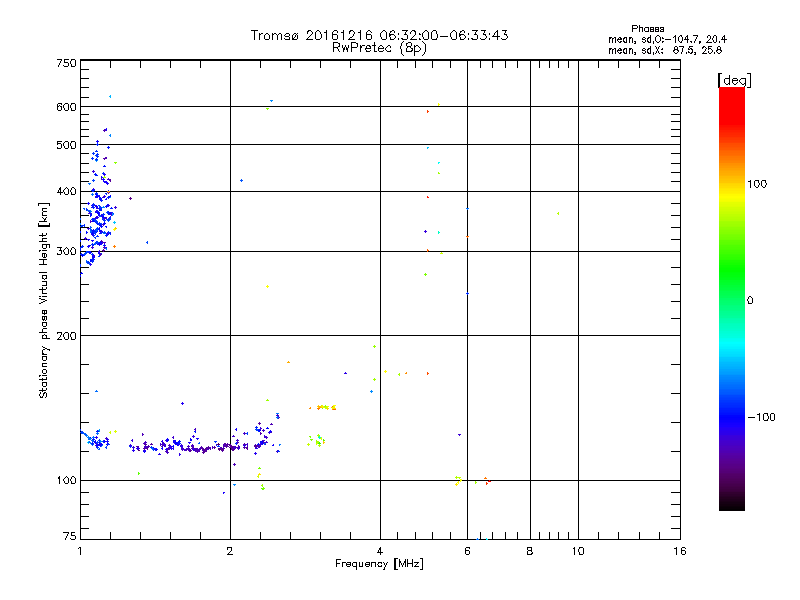The width and height of the screenshot is (800, 600).
Task: Click the "Phases" heading text
Action: [647, 29]
